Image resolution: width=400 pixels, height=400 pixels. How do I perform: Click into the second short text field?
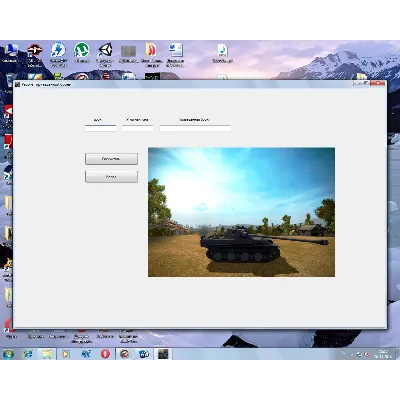137,128
